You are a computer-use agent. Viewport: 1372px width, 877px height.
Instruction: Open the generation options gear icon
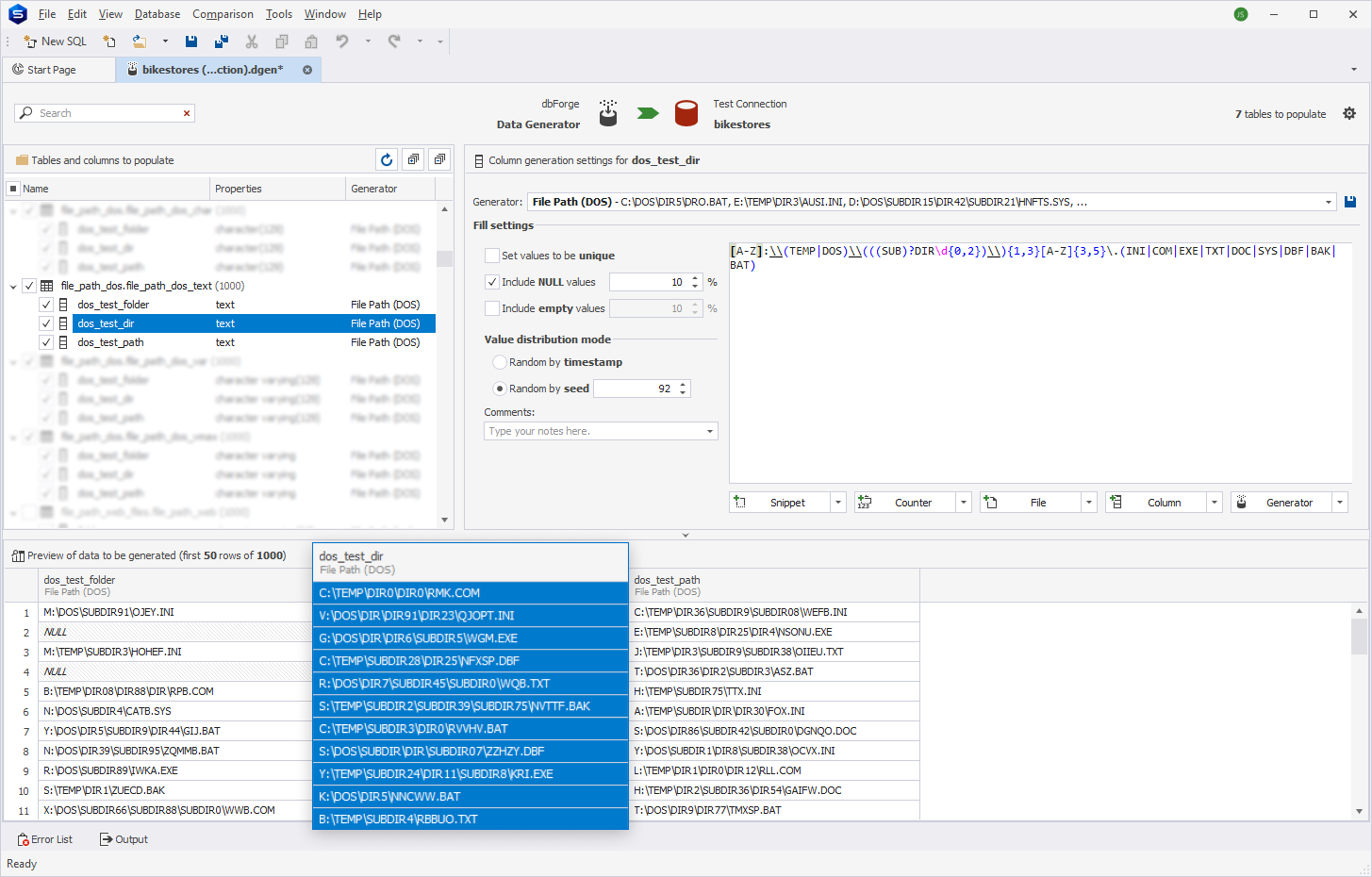tap(1349, 113)
